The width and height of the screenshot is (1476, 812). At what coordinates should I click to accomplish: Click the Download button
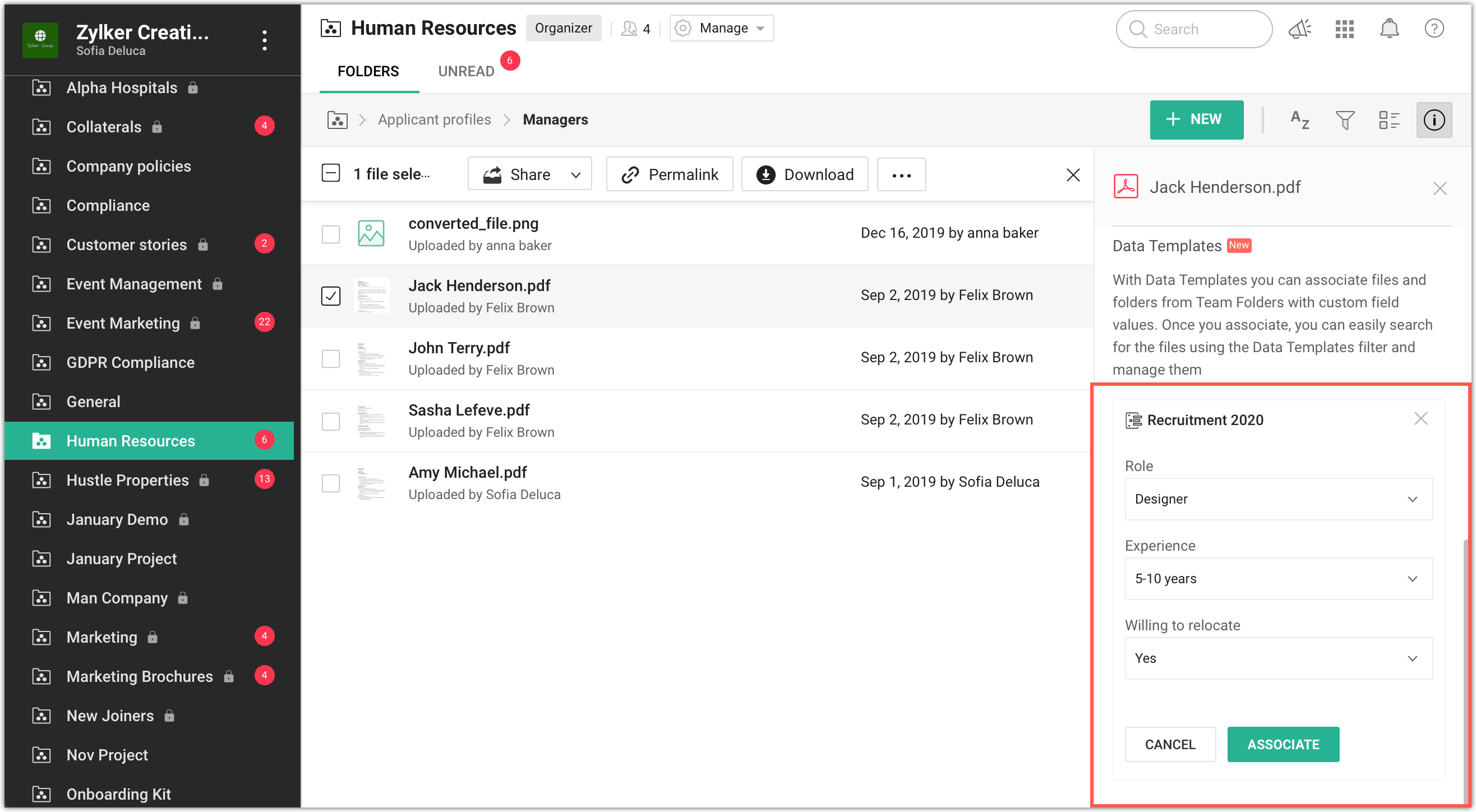(x=805, y=174)
